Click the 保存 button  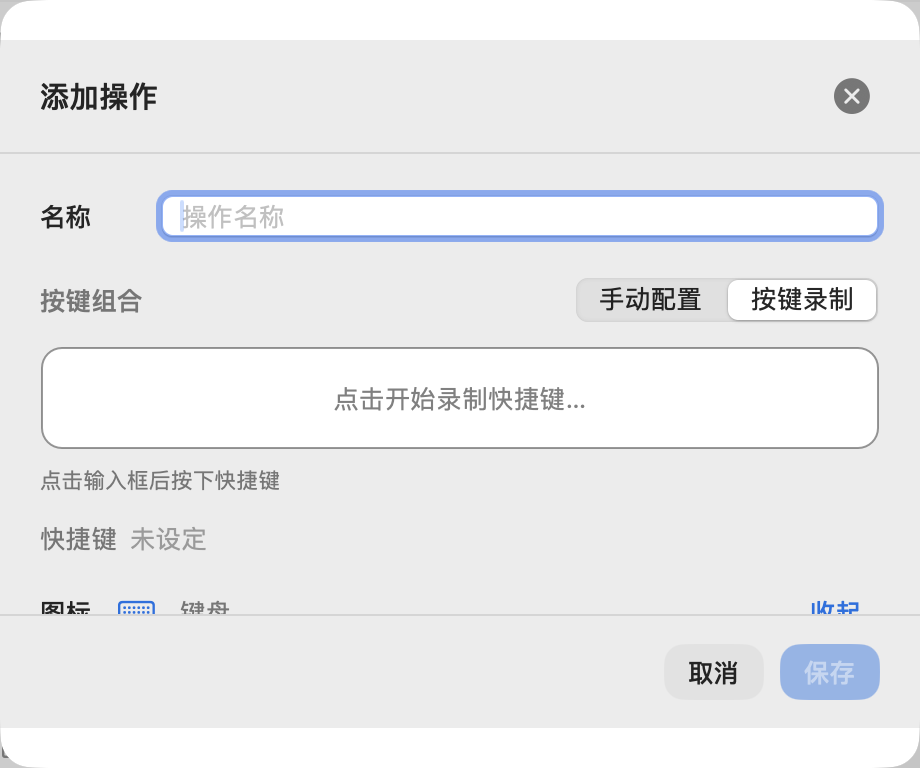tap(830, 672)
